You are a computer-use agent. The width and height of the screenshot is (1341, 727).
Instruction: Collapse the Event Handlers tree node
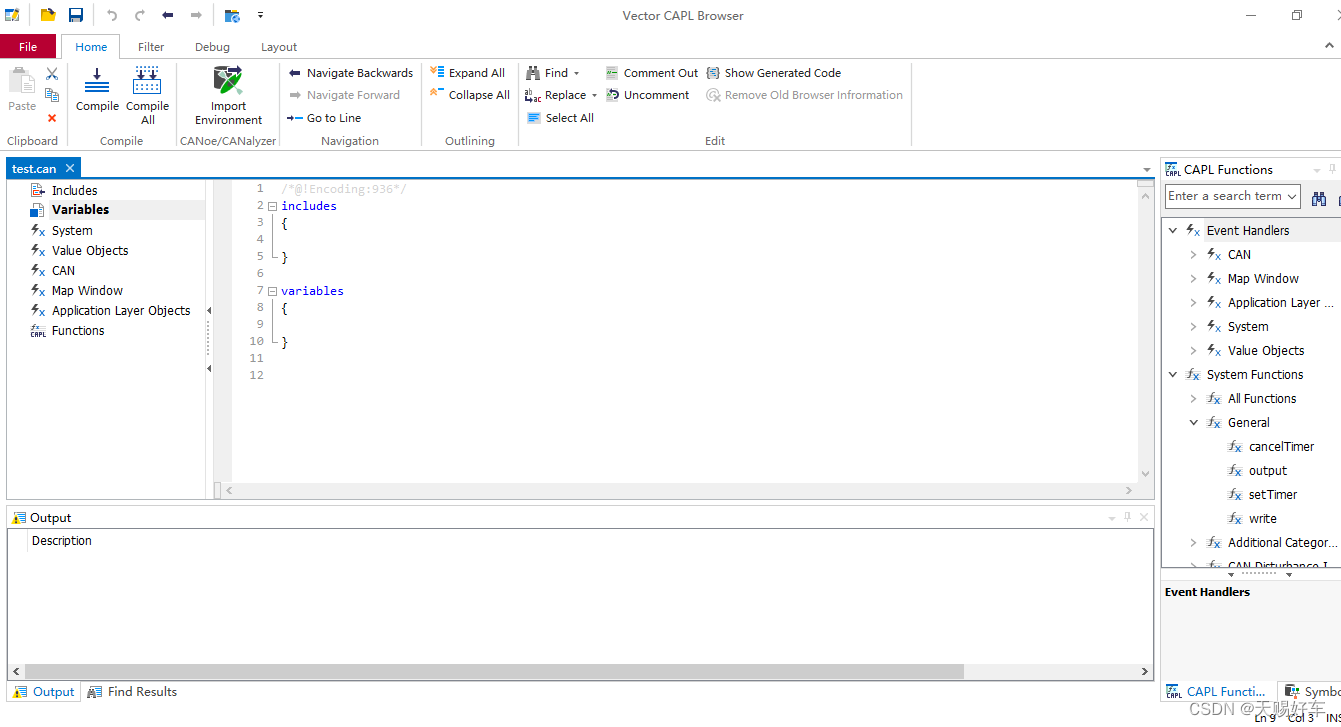(x=1173, y=231)
